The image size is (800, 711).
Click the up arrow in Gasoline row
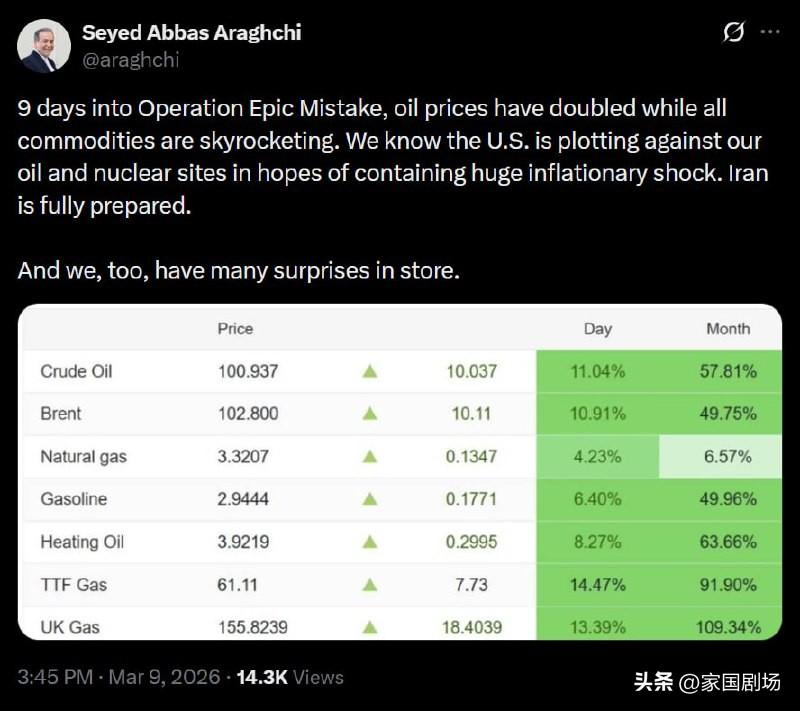(x=369, y=499)
